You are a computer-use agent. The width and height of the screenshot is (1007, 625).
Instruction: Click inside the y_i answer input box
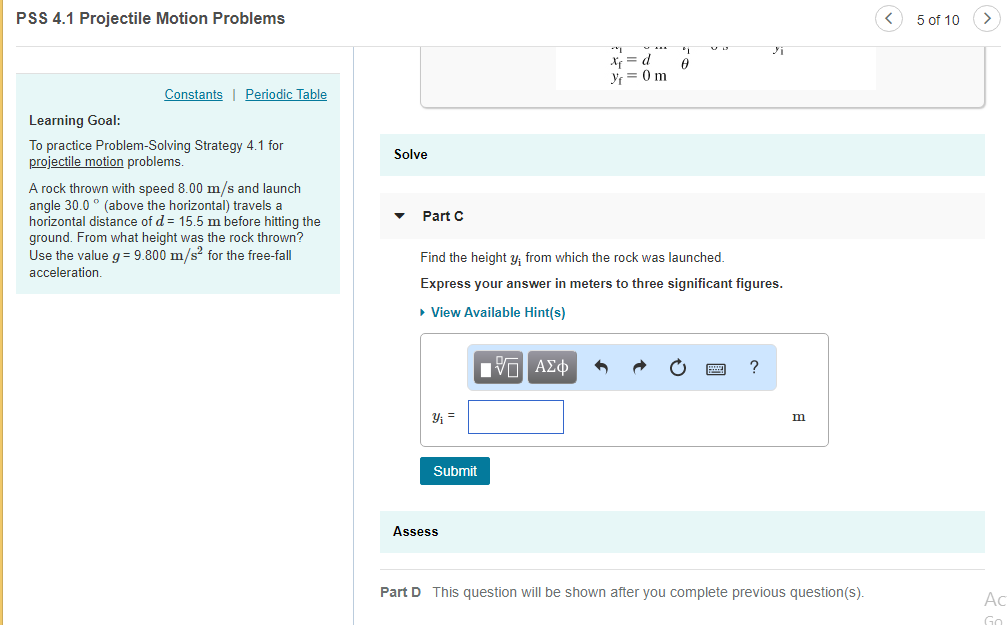click(515, 416)
